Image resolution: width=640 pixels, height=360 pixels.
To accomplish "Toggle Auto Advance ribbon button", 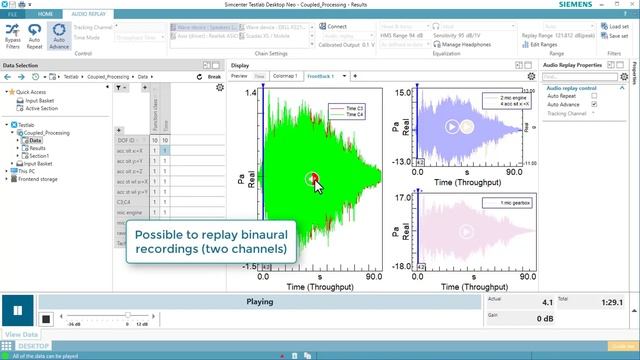I will click(59, 36).
